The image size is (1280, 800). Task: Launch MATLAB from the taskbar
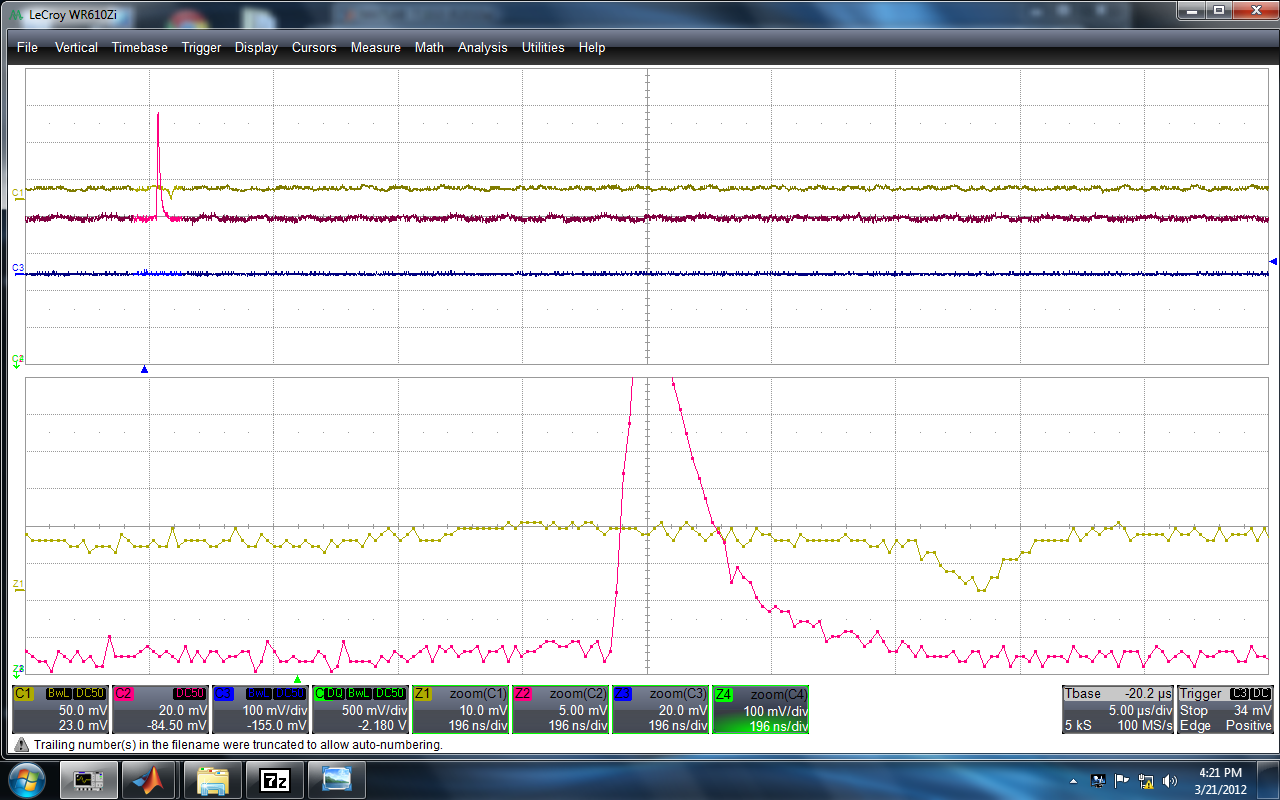[x=150, y=779]
